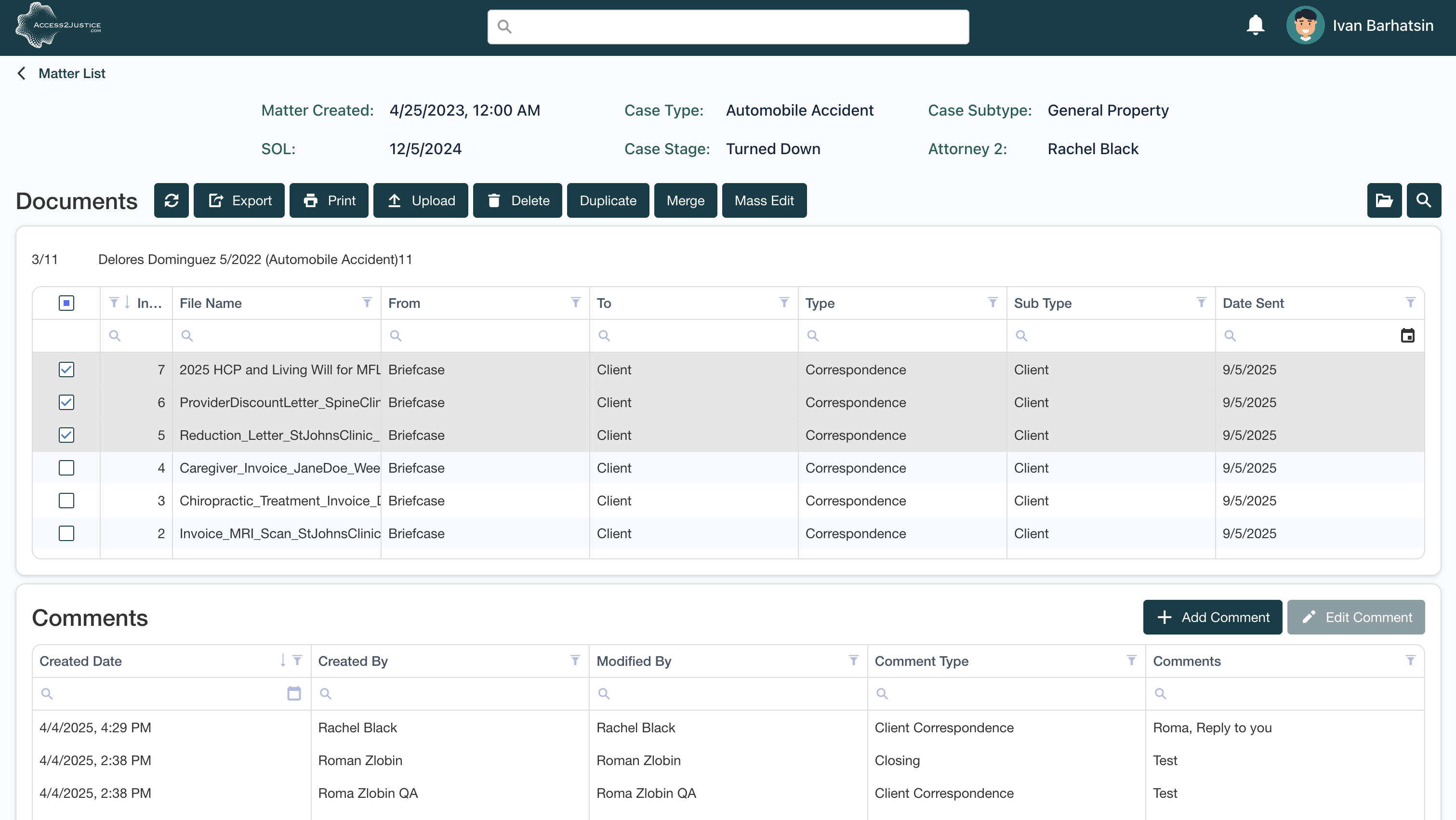Click the documents search magnifier button

pos(1423,200)
